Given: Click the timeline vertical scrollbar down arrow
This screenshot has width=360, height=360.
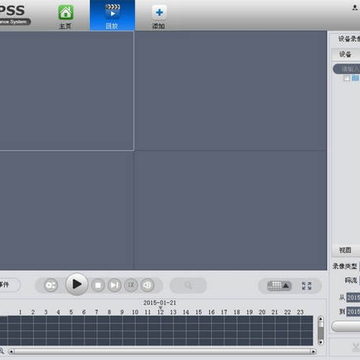Looking at the screenshot, I should [x=321, y=342].
